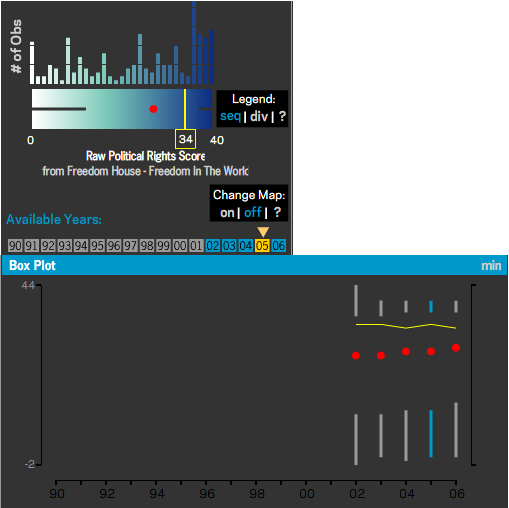Click the red dot for year 06
This screenshot has width=509, height=508.
(456, 348)
